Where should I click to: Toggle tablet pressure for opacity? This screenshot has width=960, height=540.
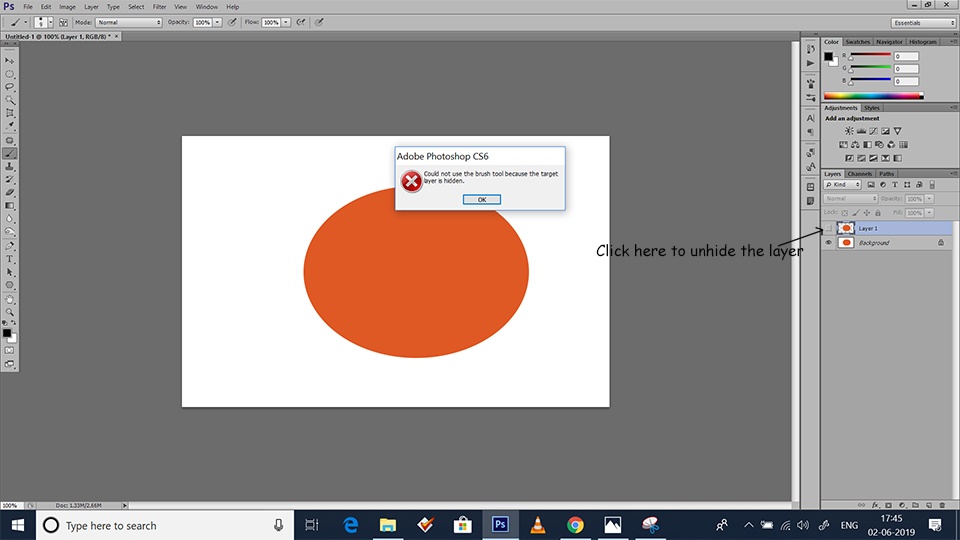(x=232, y=22)
